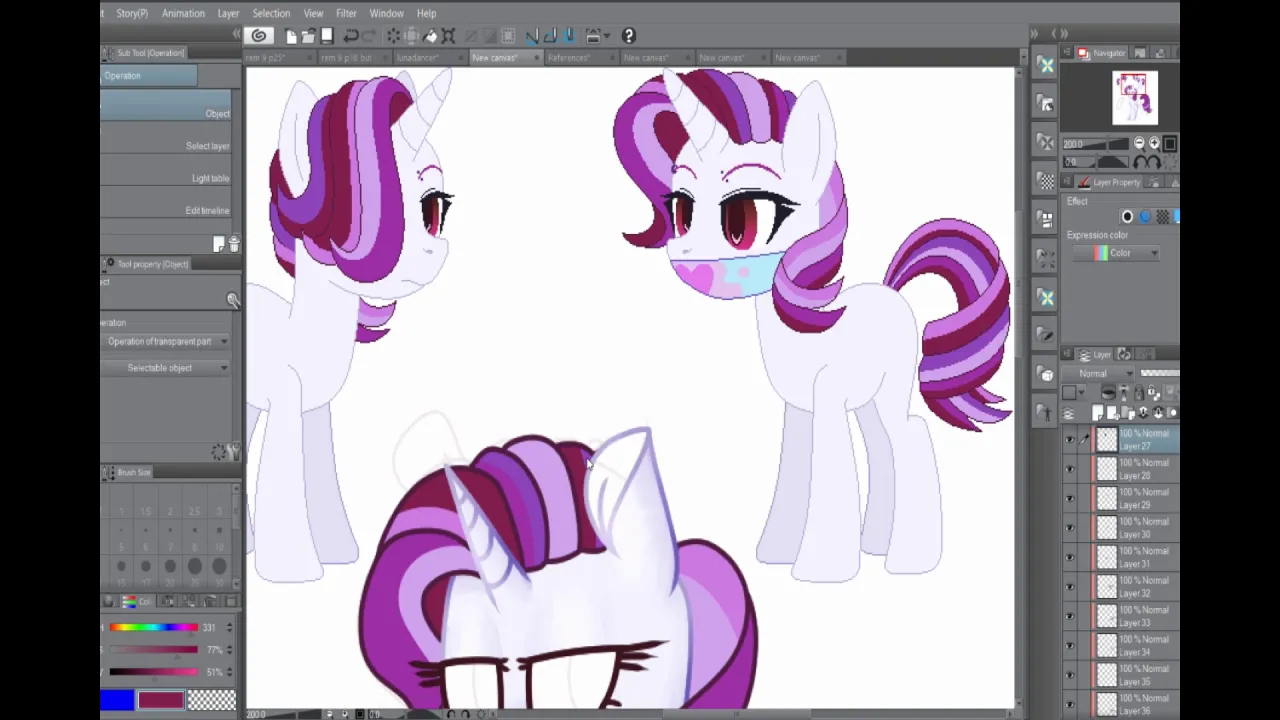
Task: Select brush size 10 preset
Action: 219,537
